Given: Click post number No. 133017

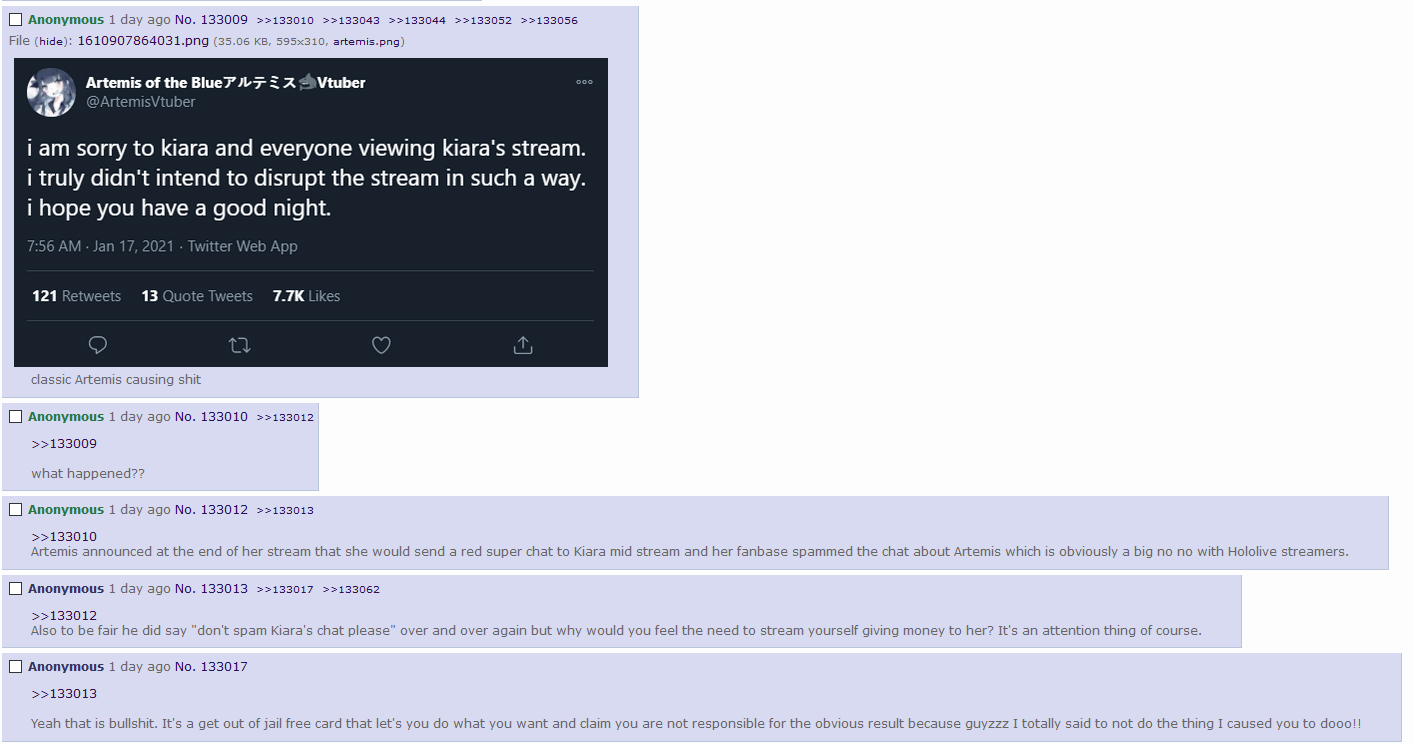Looking at the screenshot, I should (x=211, y=667).
